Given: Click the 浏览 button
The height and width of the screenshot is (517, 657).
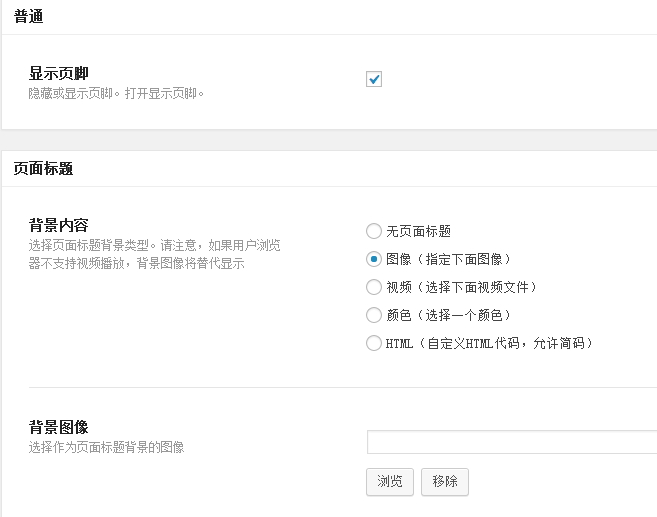Looking at the screenshot, I should (390, 482).
